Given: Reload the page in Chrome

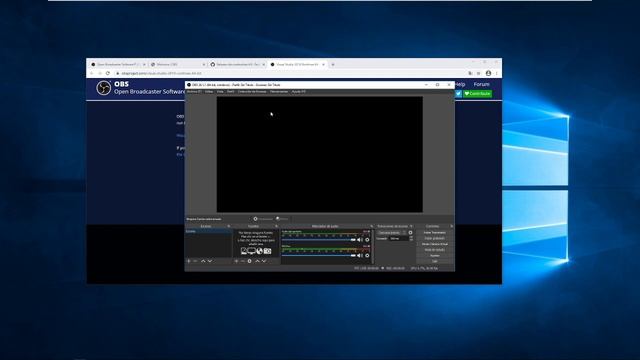Looking at the screenshot, I should [108, 73].
